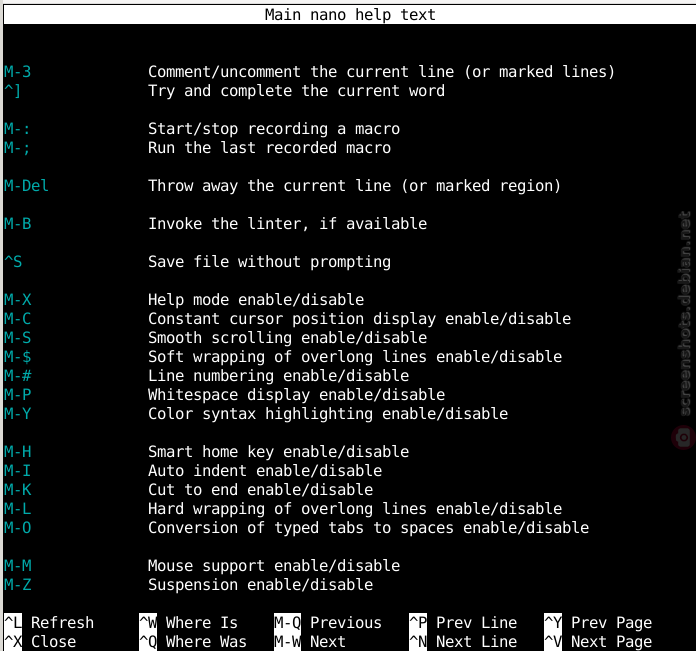Click 'Color syntax highlighting enable/disable' text
Image resolution: width=696 pixels, height=651 pixels.
click(328, 414)
